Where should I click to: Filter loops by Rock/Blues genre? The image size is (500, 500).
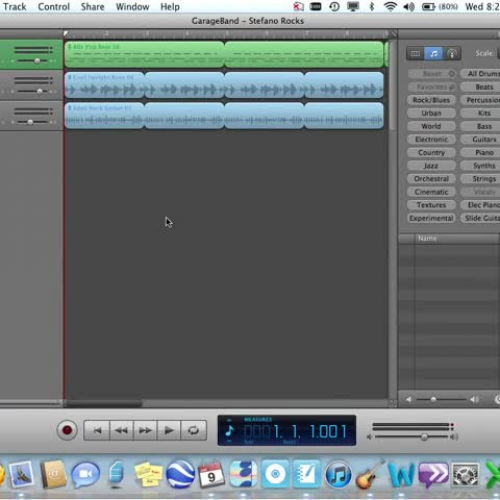click(431, 100)
